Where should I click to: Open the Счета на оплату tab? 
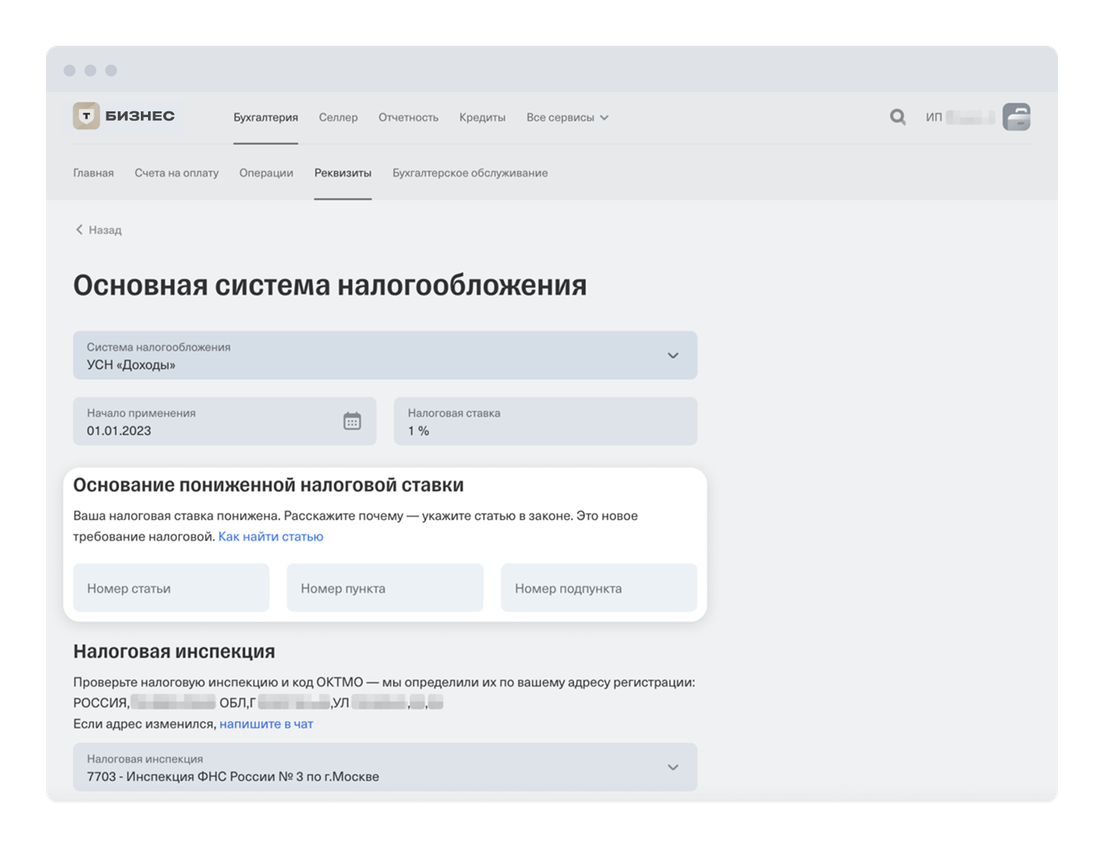point(176,173)
